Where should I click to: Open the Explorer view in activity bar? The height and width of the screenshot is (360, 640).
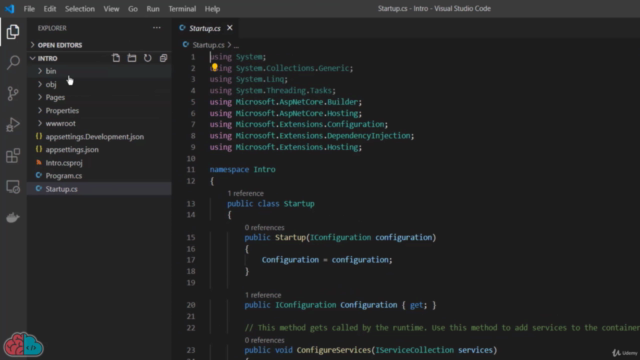pos(13,32)
